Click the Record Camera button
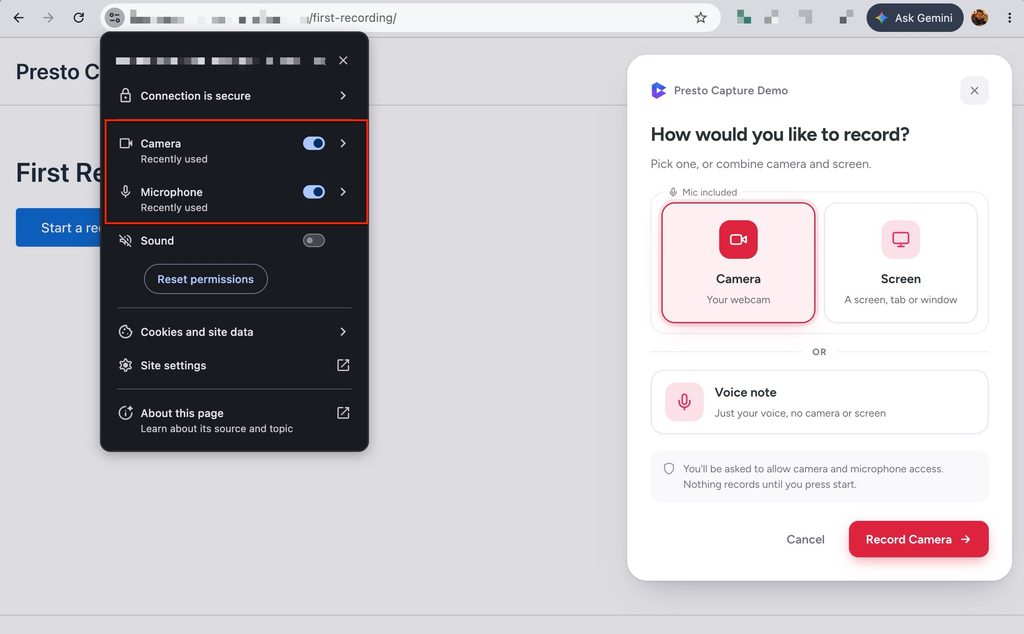The image size is (1024, 634). point(918,539)
